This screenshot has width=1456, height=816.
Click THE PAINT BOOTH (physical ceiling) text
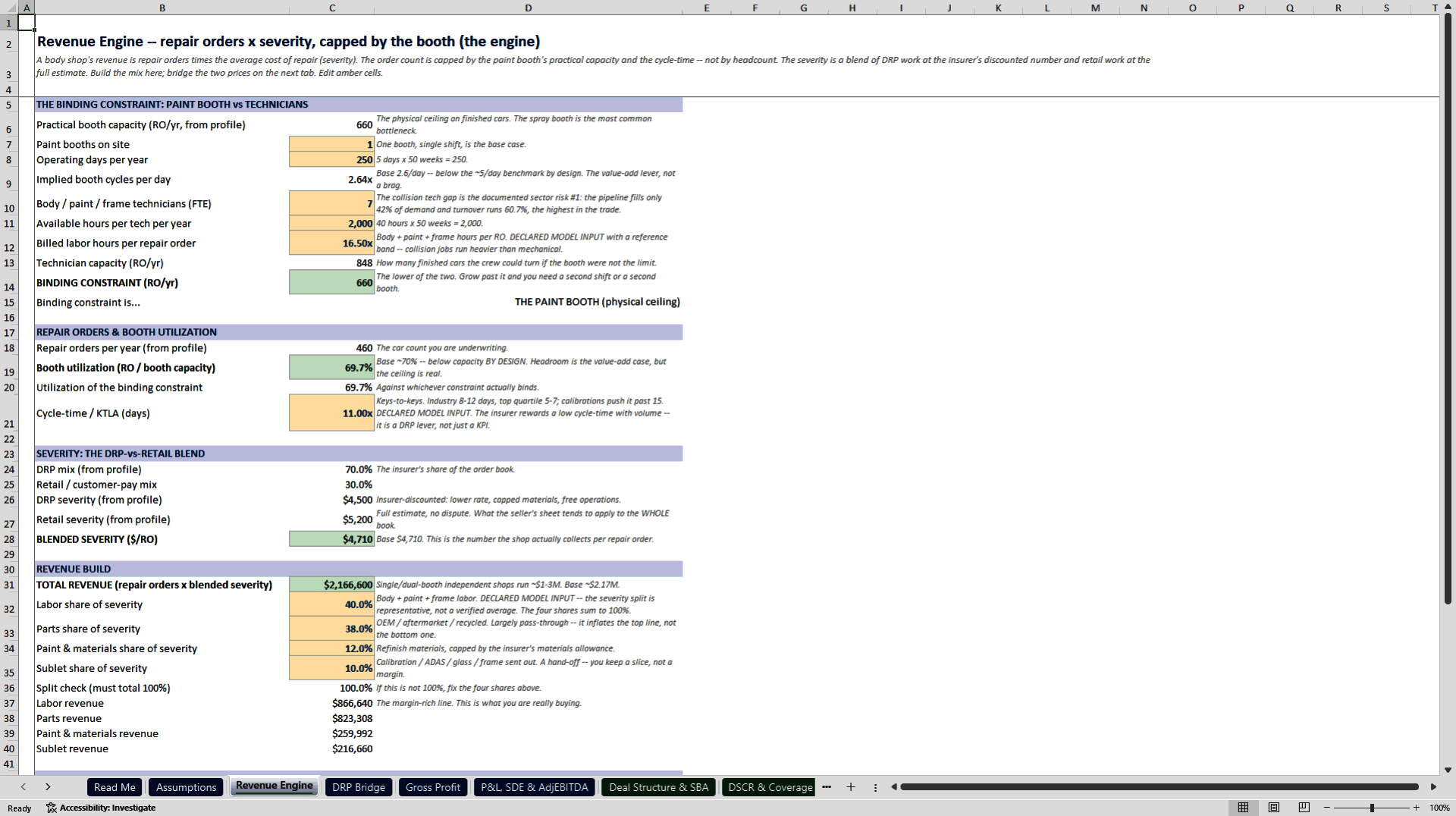(597, 302)
